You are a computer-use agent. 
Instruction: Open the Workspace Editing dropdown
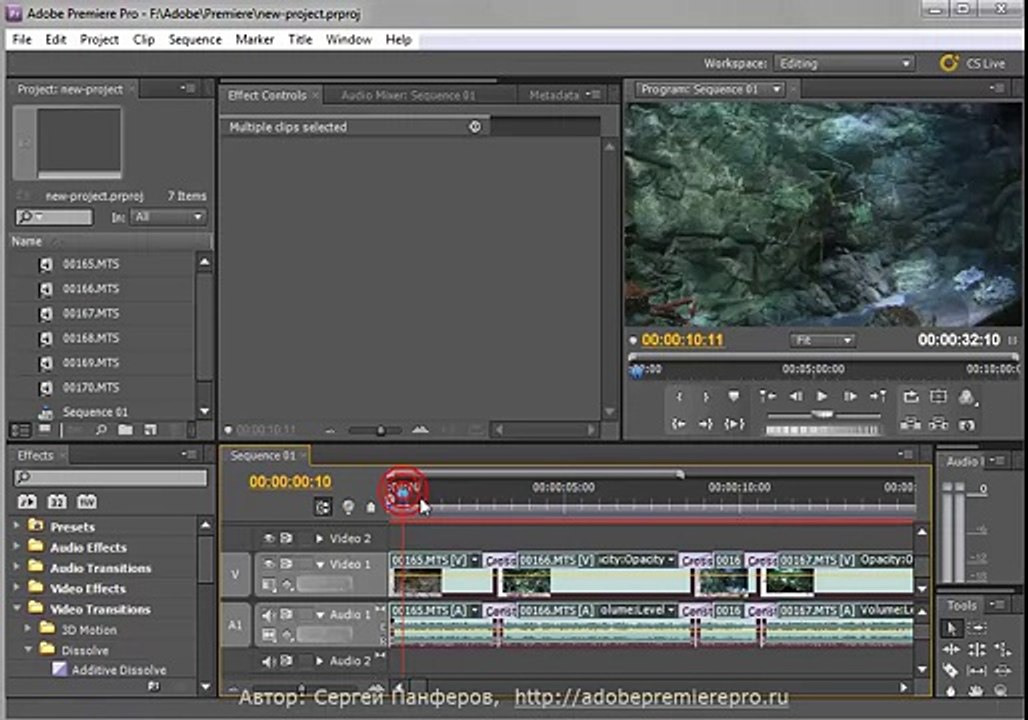(x=844, y=64)
